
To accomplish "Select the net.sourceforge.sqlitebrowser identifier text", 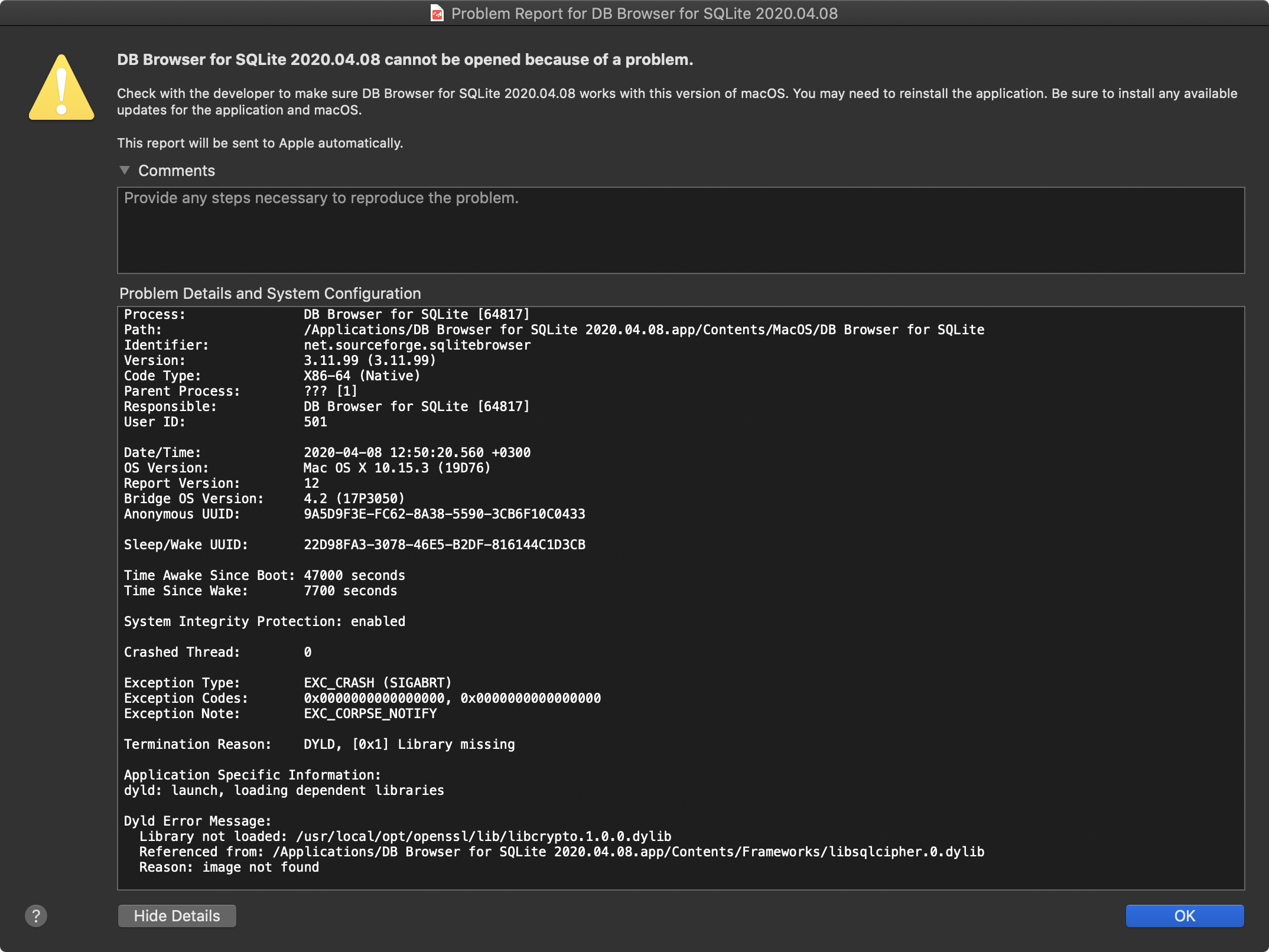I will pos(417,345).
